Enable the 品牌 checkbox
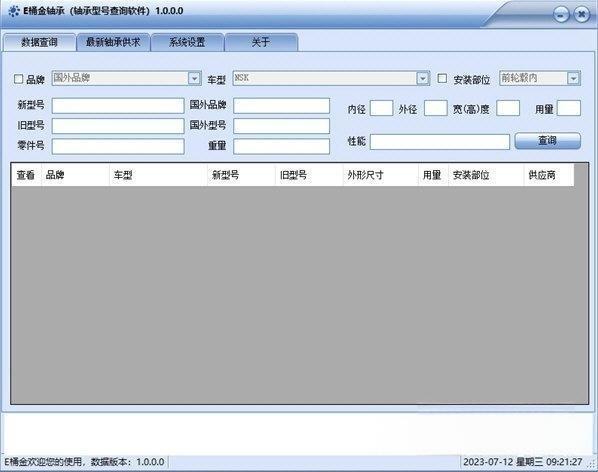 (x=18, y=79)
